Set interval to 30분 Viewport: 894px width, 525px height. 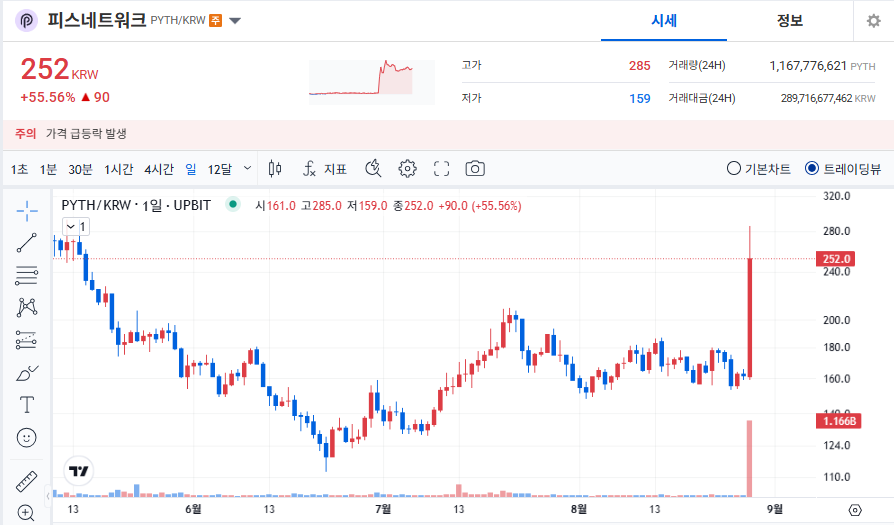click(x=80, y=169)
